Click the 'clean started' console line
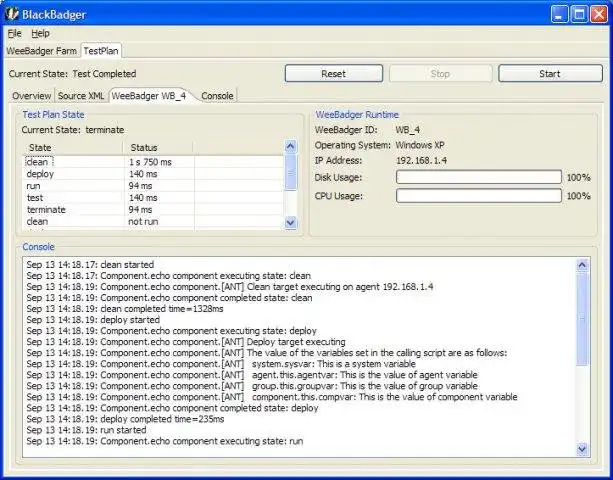The width and height of the screenshot is (613, 480). 90,265
